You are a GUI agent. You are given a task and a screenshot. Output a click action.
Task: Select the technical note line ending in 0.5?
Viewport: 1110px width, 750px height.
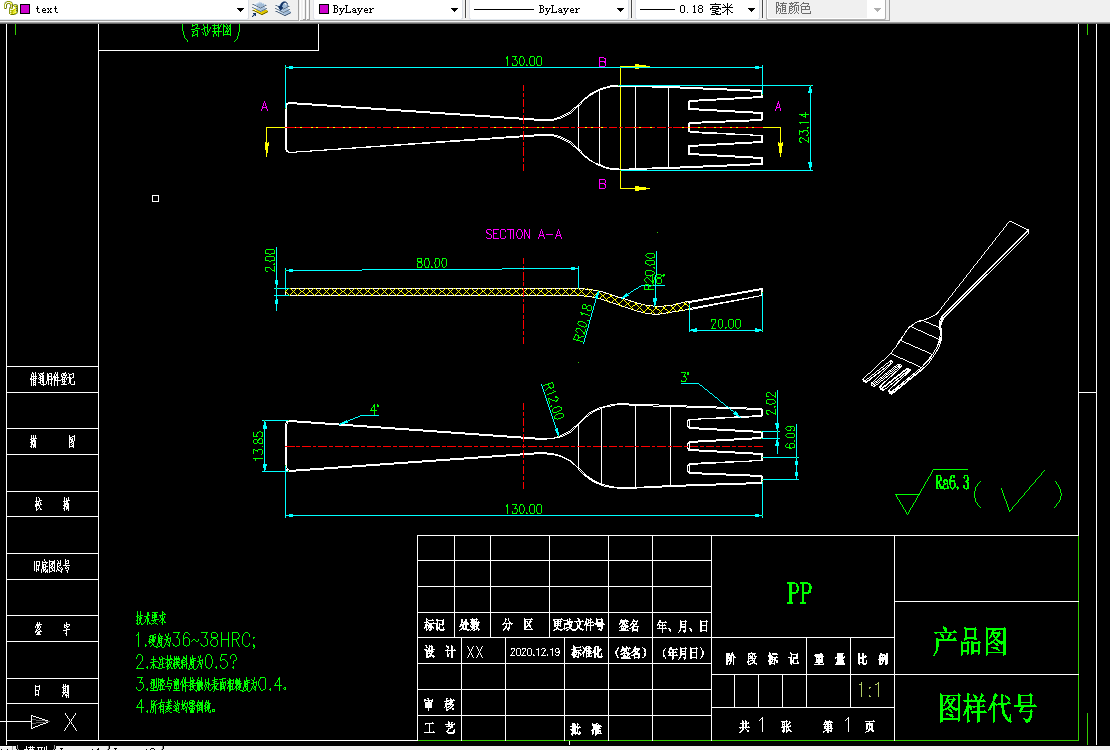coord(187,662)
